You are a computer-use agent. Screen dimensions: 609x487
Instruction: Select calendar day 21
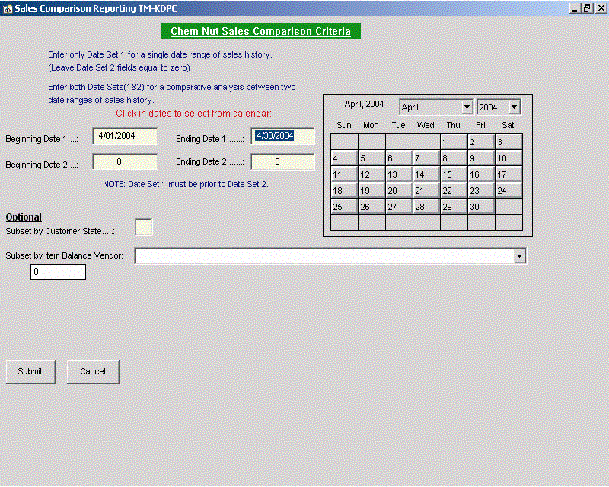tap(426, 190)
